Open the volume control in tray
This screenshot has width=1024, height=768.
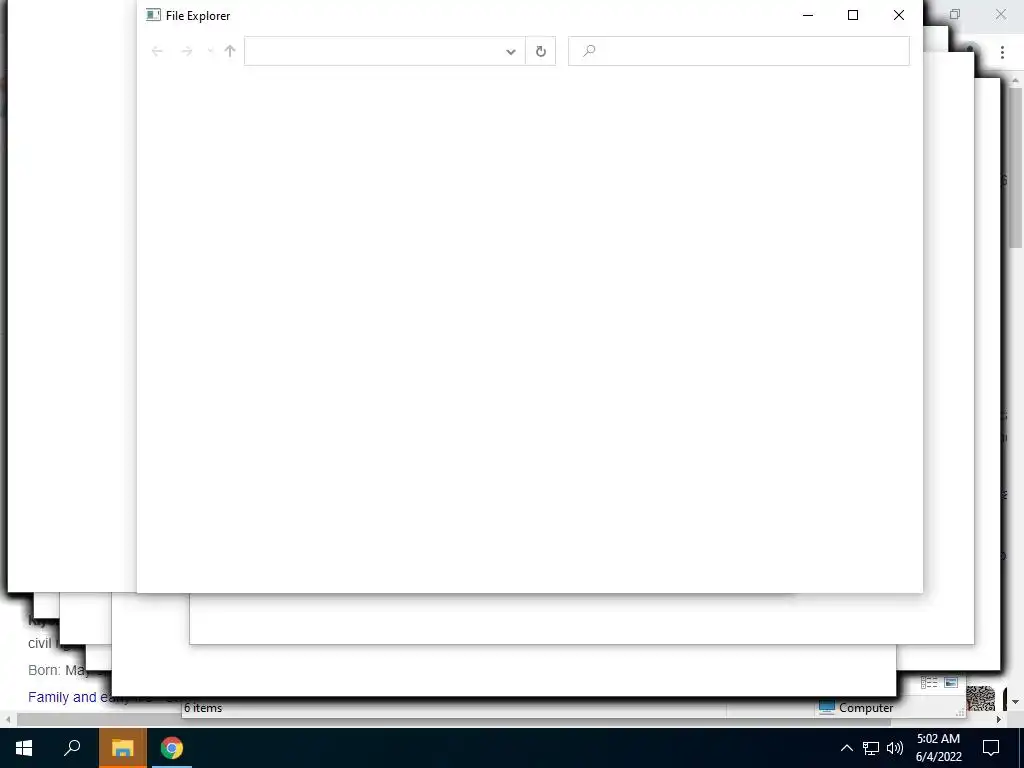click(895, 748)
